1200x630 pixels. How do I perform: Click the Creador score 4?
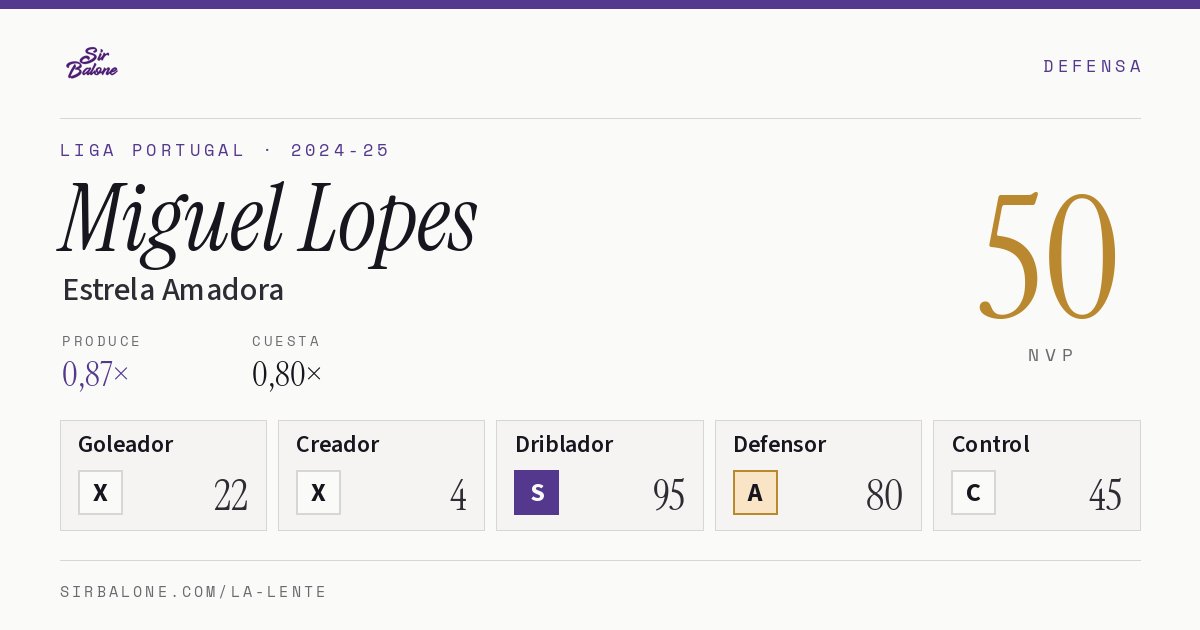coord(458,495)
